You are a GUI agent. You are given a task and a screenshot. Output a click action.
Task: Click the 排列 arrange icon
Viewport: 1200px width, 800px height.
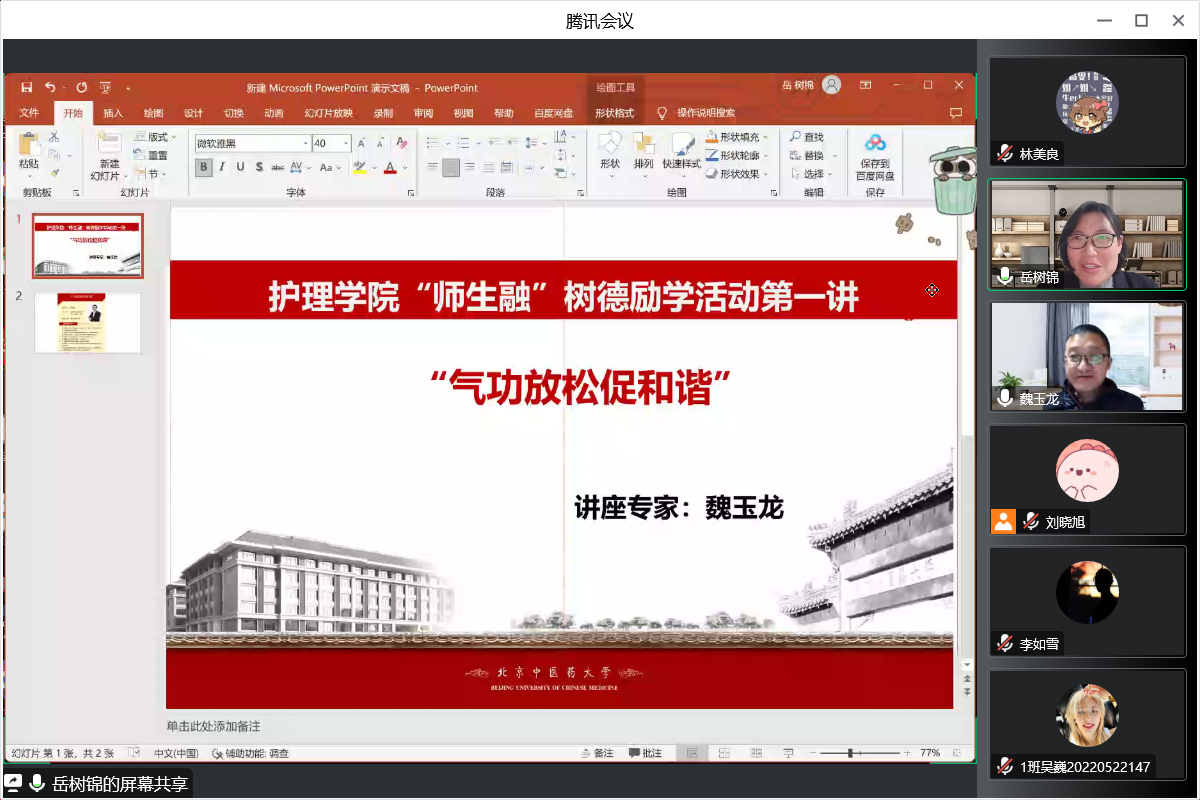643,146
